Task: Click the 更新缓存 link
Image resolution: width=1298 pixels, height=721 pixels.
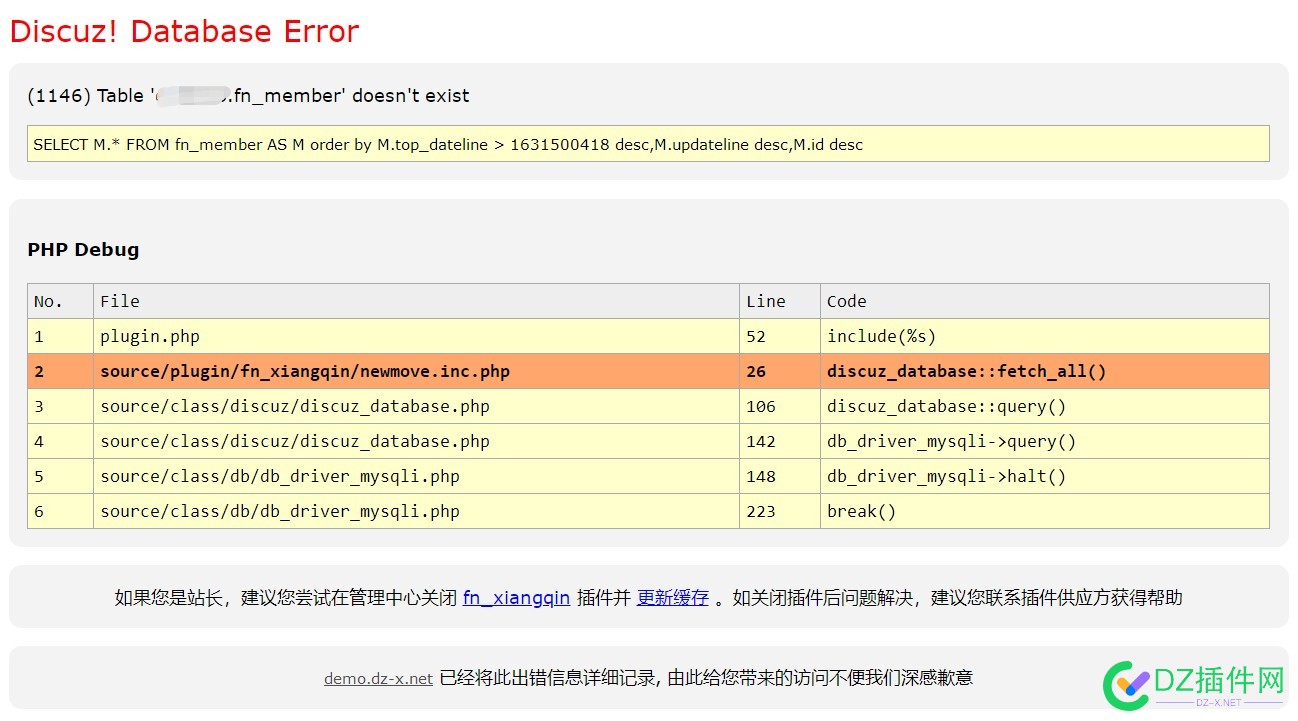Action: point(673,598)
